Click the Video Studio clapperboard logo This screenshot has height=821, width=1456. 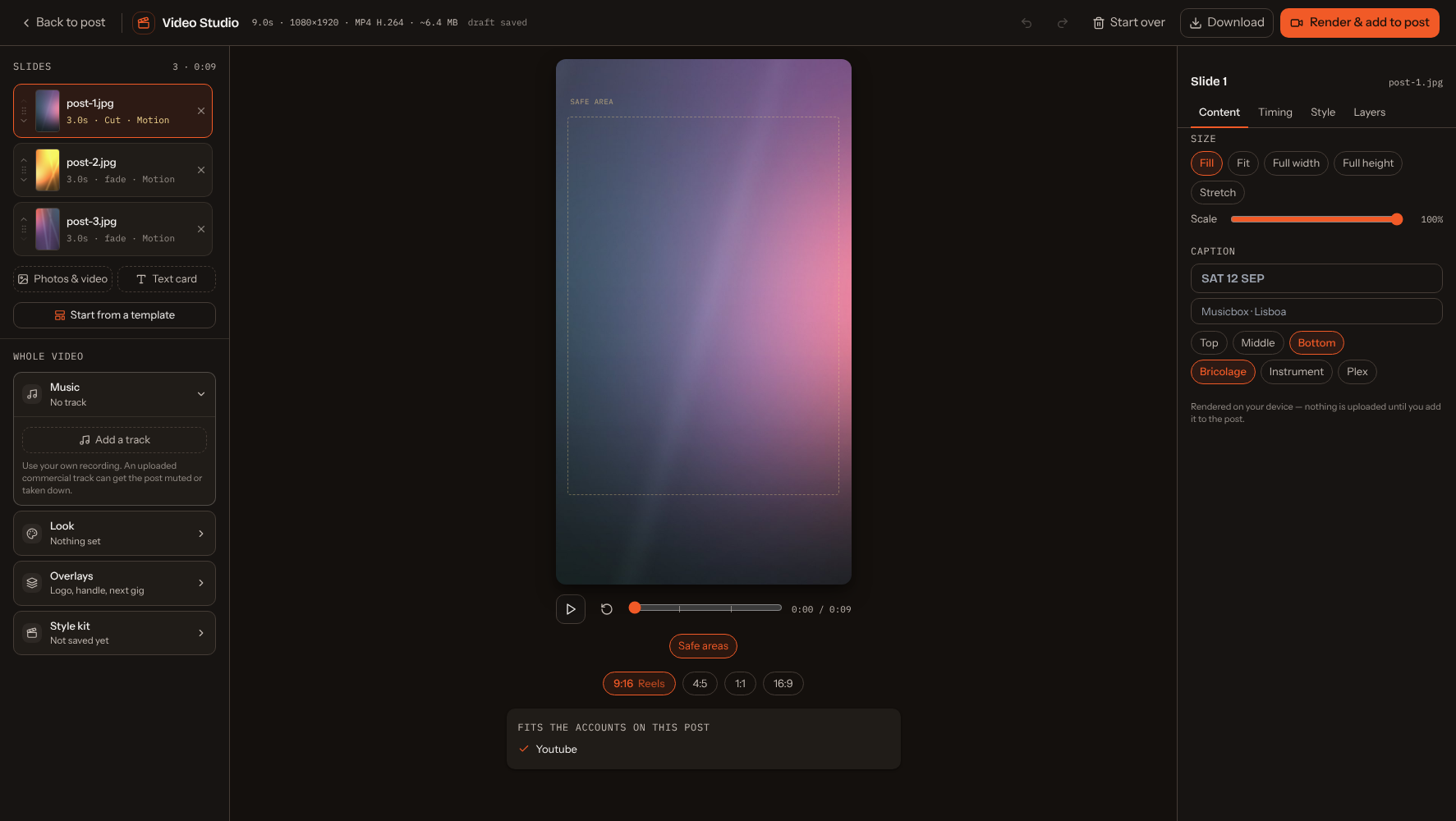click(144, 23)
